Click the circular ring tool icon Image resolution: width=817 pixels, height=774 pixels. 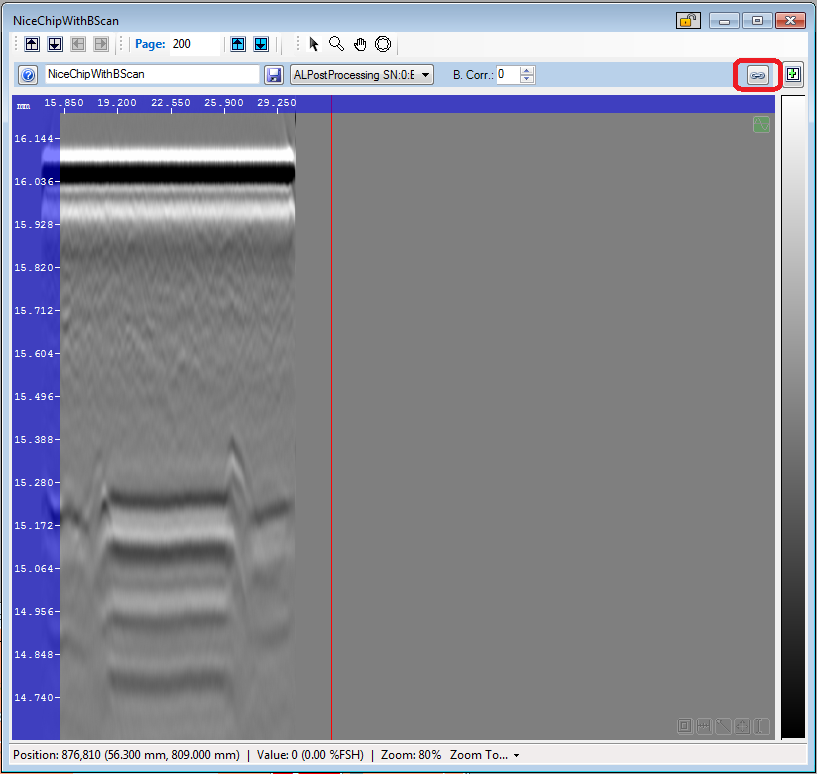383,44
